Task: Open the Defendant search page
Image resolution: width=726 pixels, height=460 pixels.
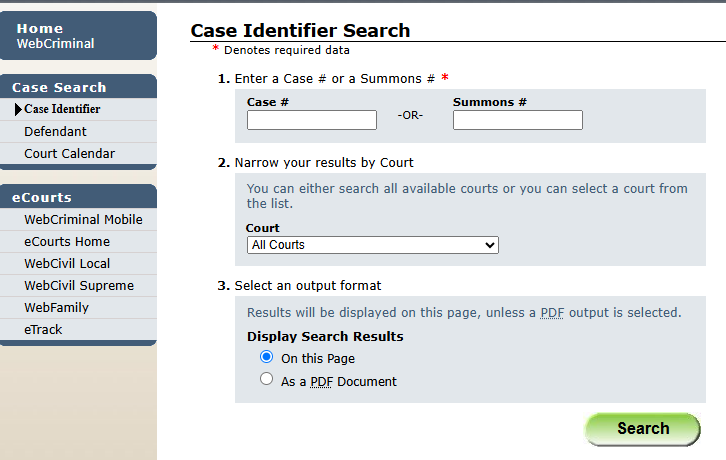Action: coord(55,132)
